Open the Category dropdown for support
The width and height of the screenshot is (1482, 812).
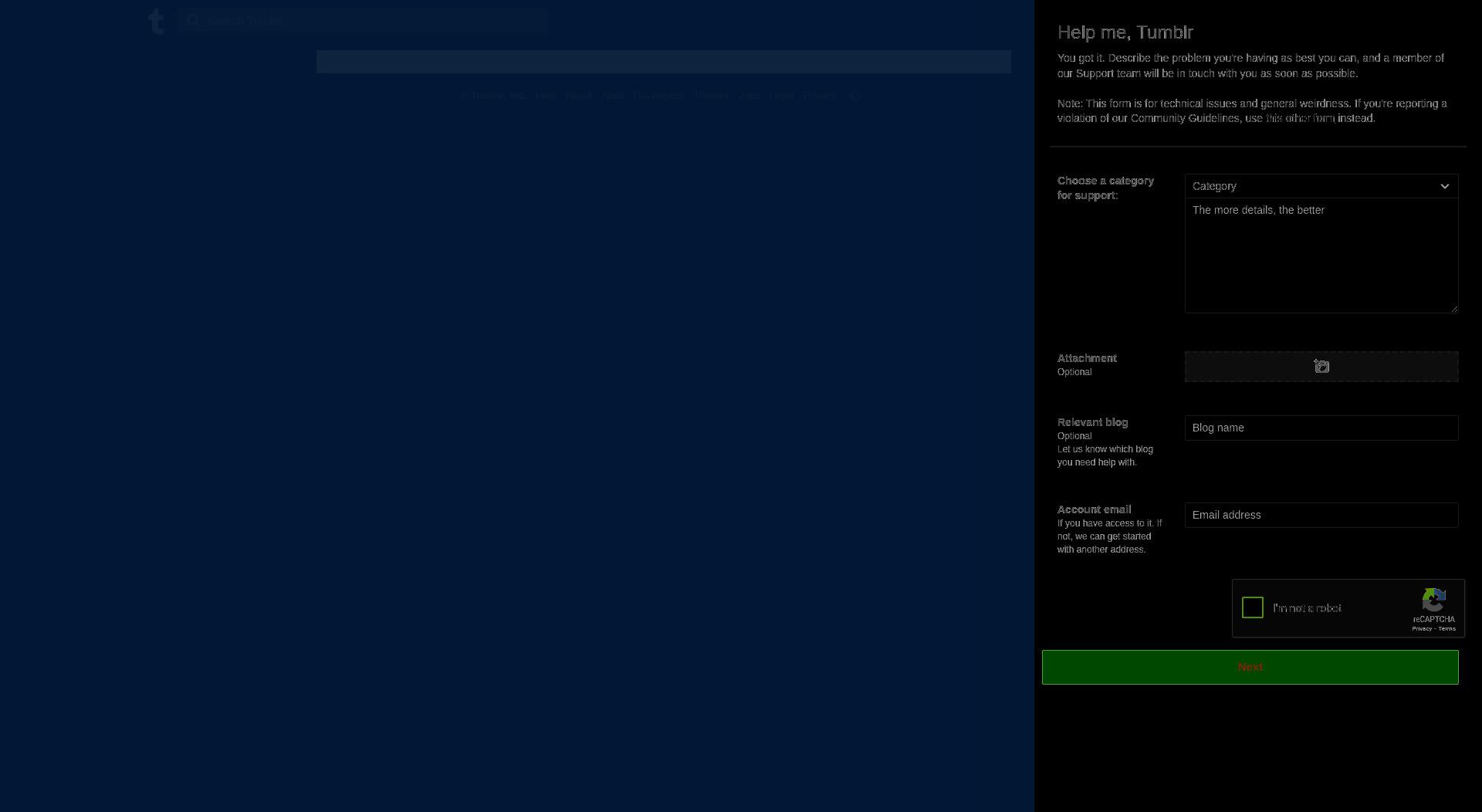coord(1321,186)
